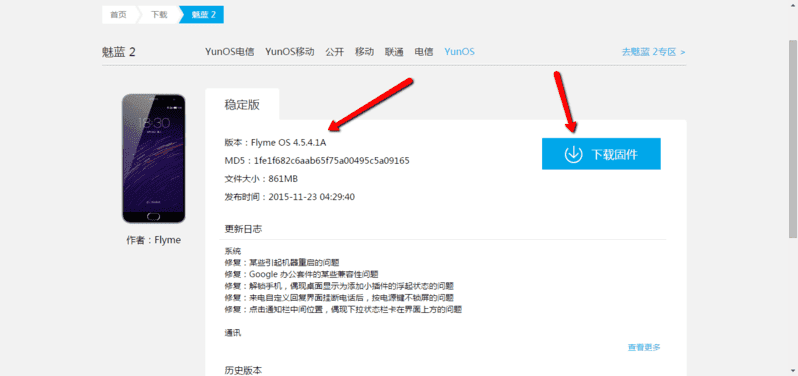Click the 首页 breadcrumb
This screenshot has height=376, width=798.
119,15
